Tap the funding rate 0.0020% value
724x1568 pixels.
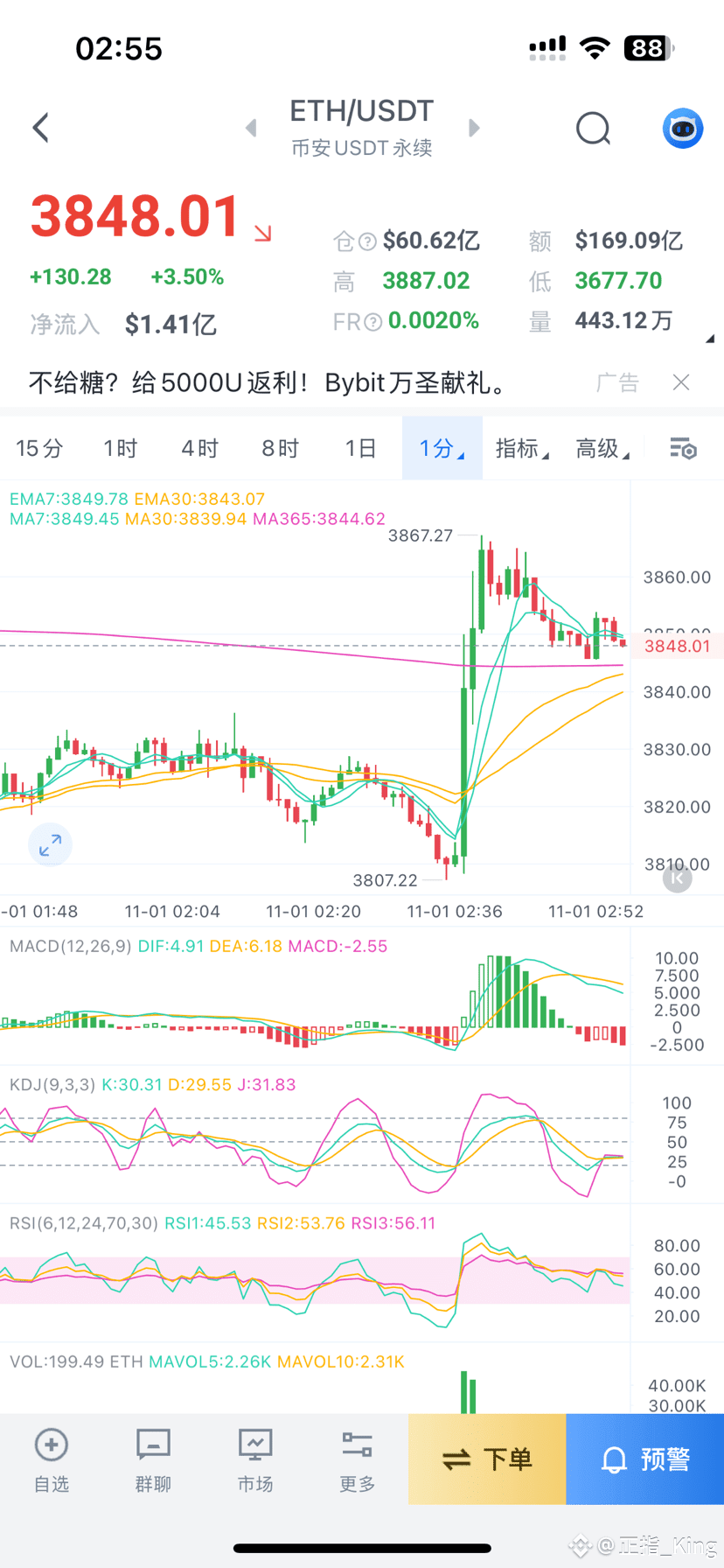tap(434, 321)
